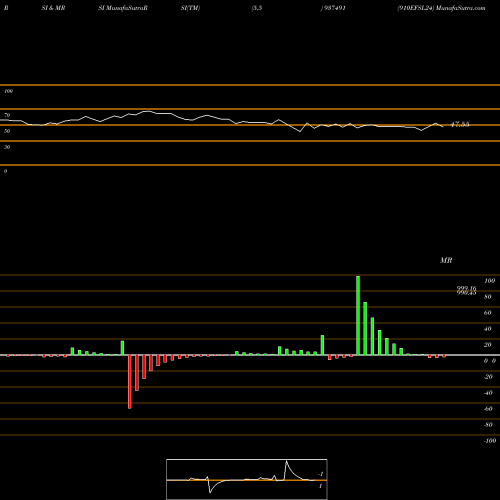Click the MR axis label -80

[x=488, y=425]
